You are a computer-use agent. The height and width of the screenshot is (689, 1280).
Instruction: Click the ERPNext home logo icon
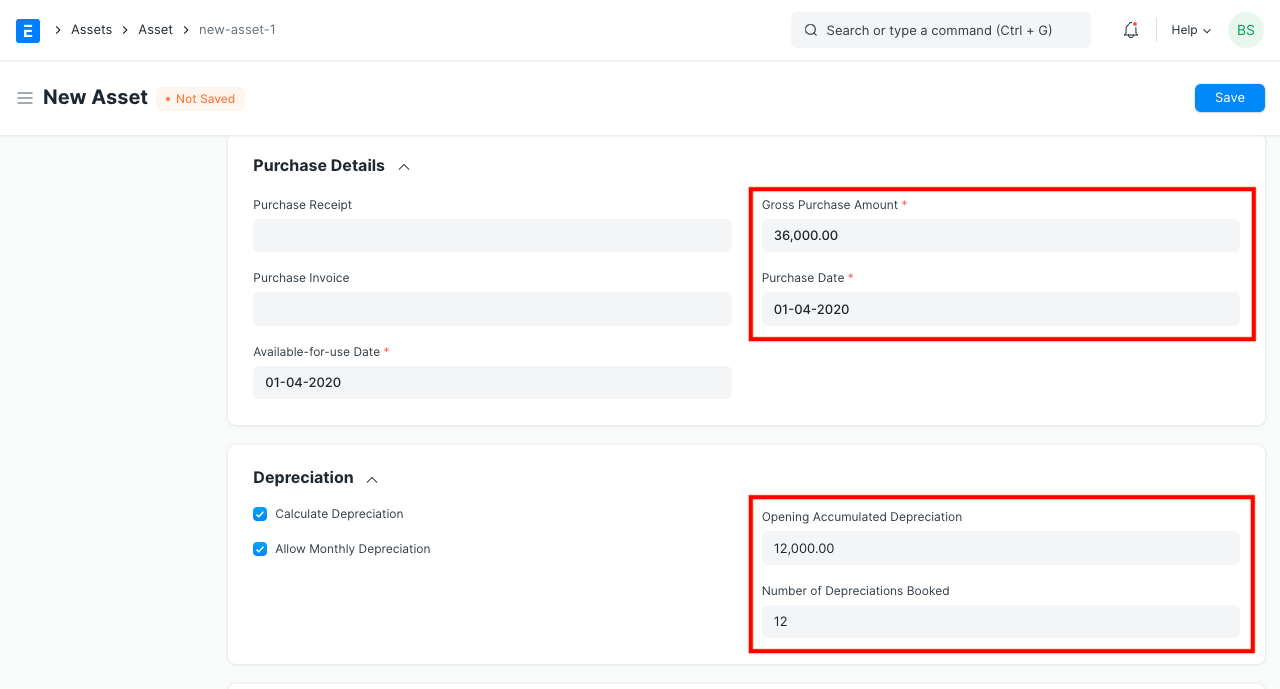coord(28,30)
